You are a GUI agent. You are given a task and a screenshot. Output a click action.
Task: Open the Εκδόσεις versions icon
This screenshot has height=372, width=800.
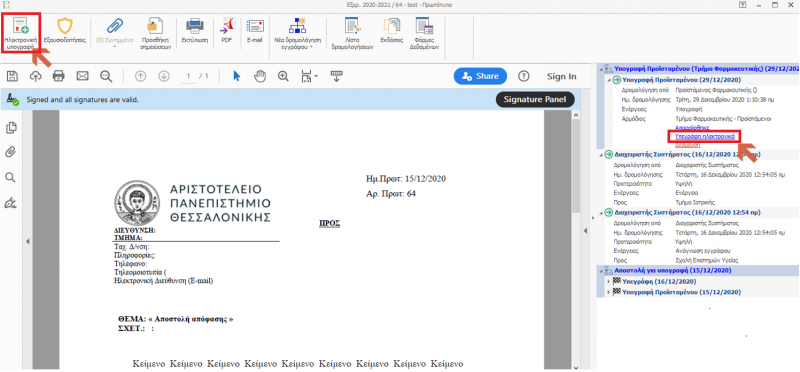(x=392, y=31)
